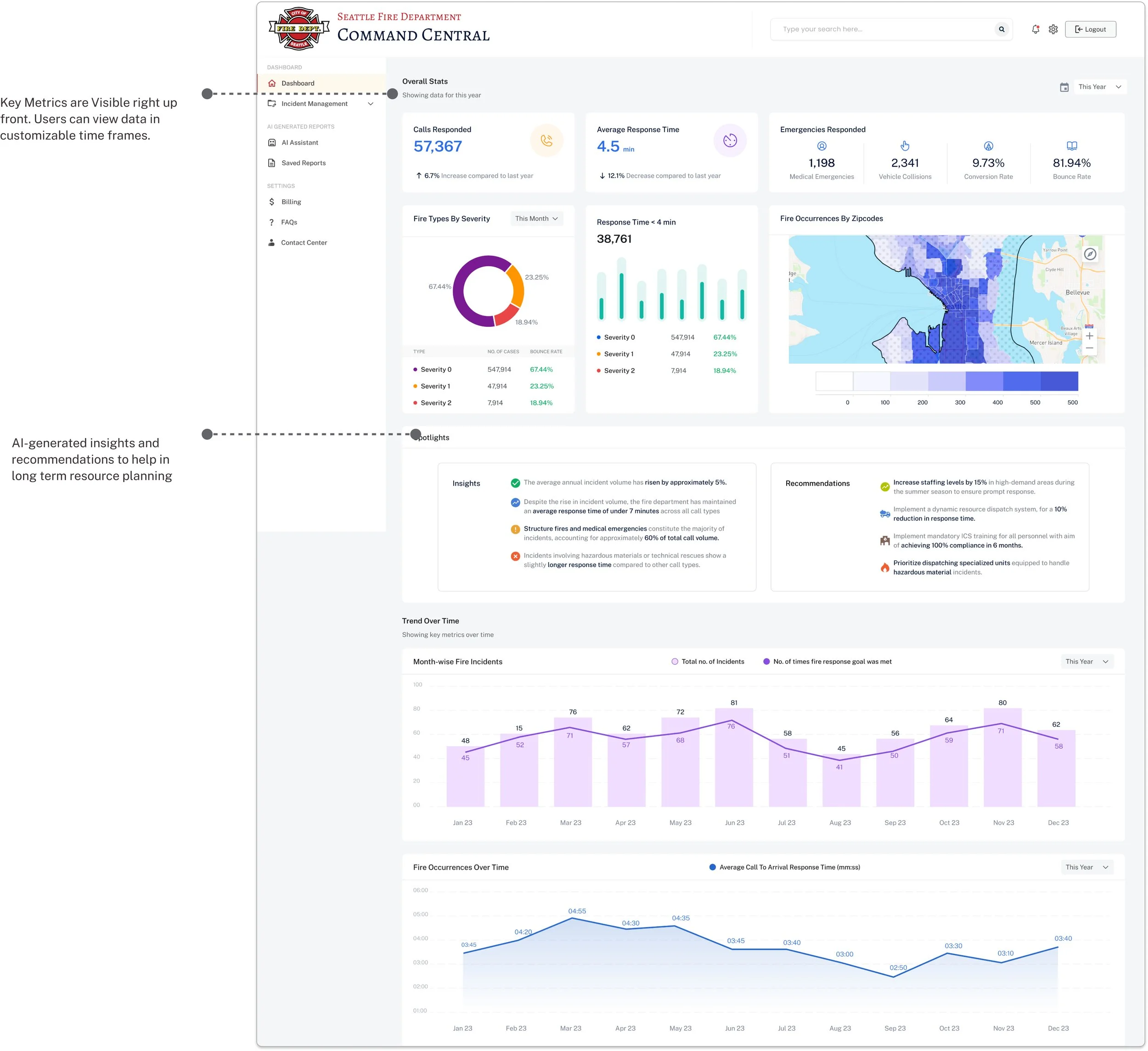
Task: Open the Contact Center link
Action: [304, 242]
